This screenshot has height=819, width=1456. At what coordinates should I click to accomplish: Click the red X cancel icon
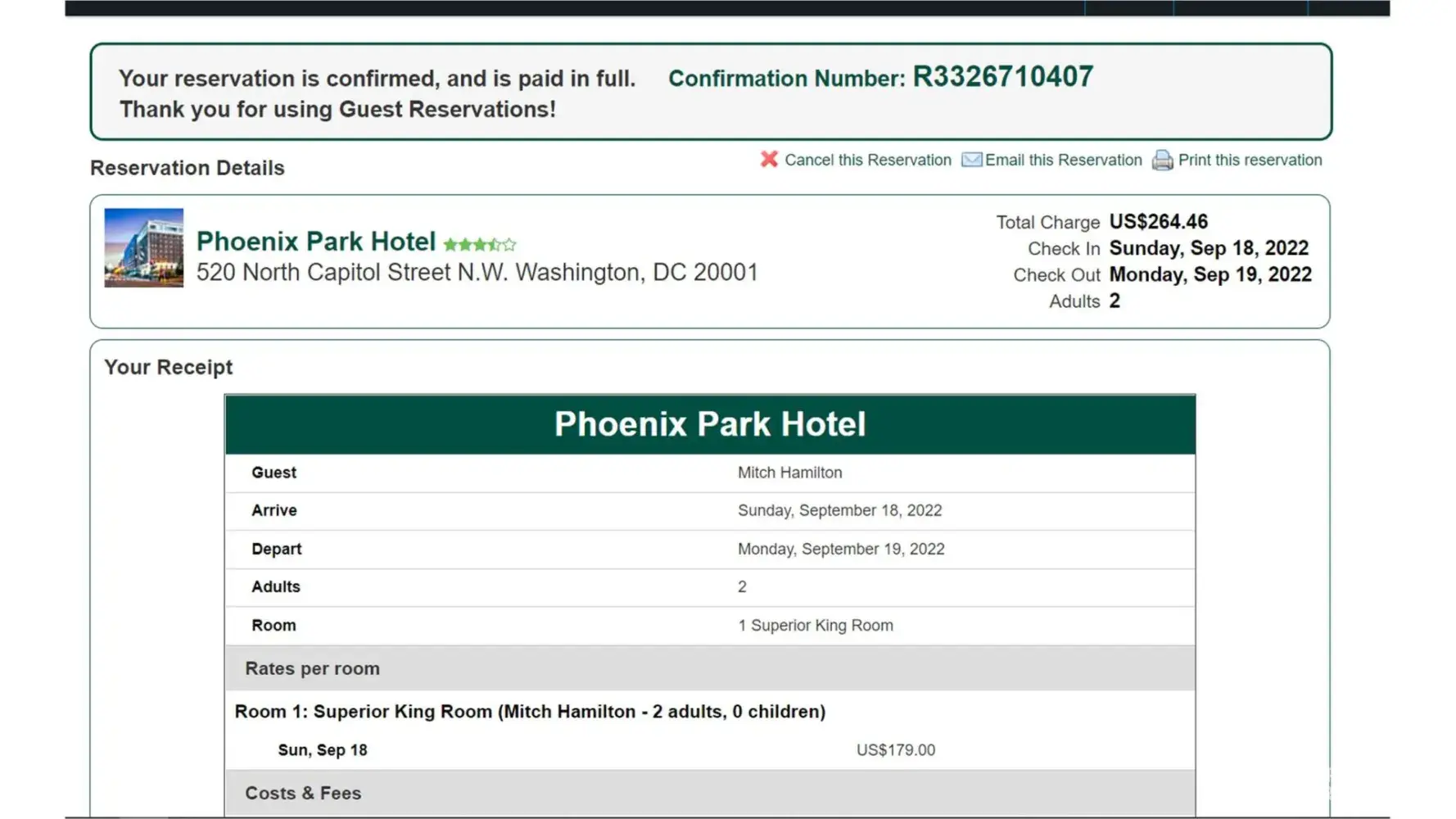768,160
